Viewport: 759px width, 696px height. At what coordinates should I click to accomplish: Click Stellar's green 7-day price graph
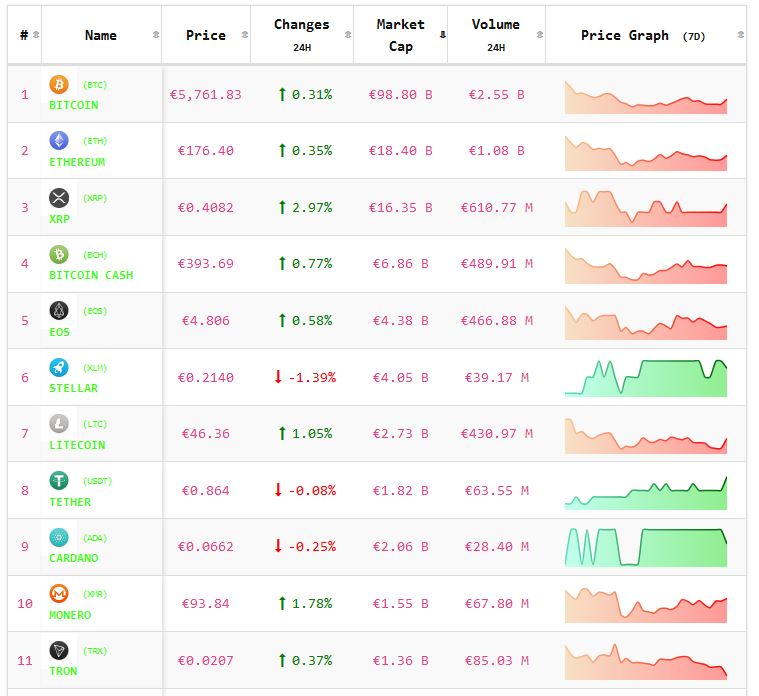[645, 378]
